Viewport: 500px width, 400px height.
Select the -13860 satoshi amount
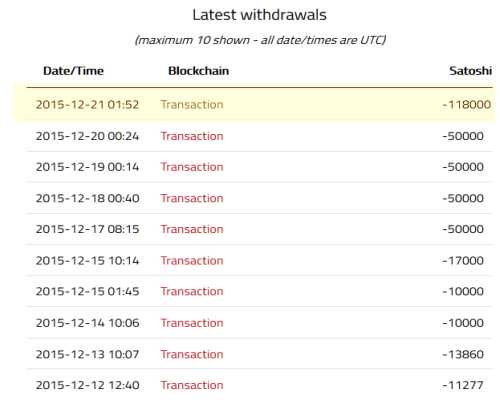[463, 354]
